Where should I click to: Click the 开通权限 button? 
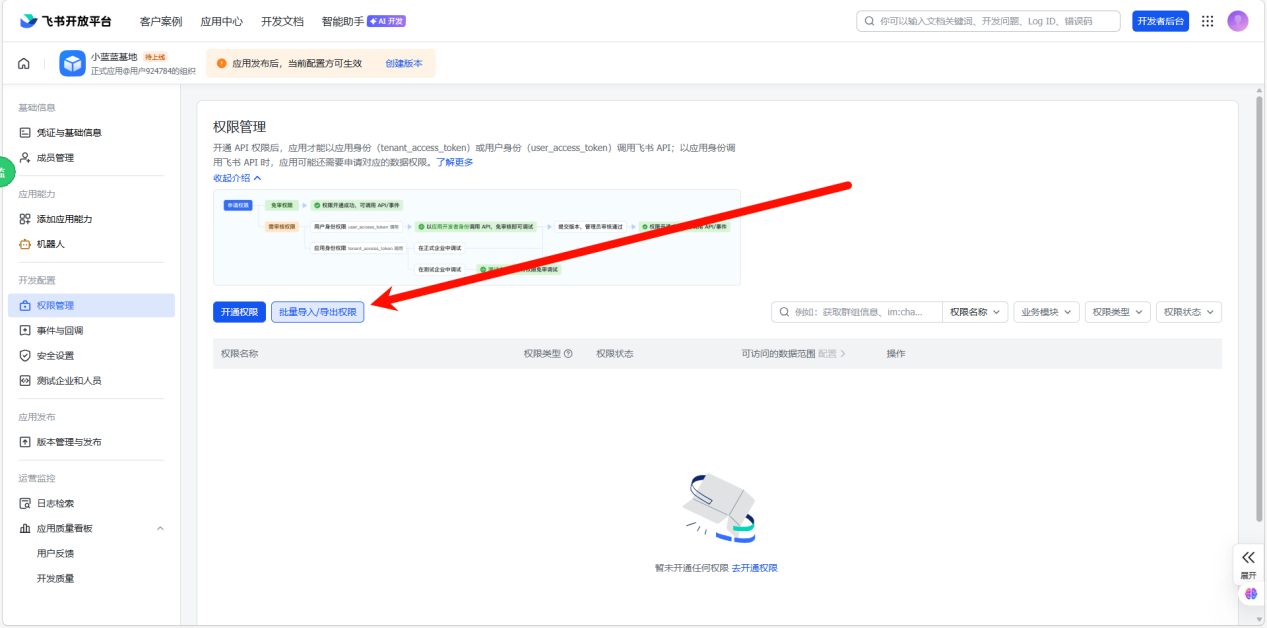point(241,311)
